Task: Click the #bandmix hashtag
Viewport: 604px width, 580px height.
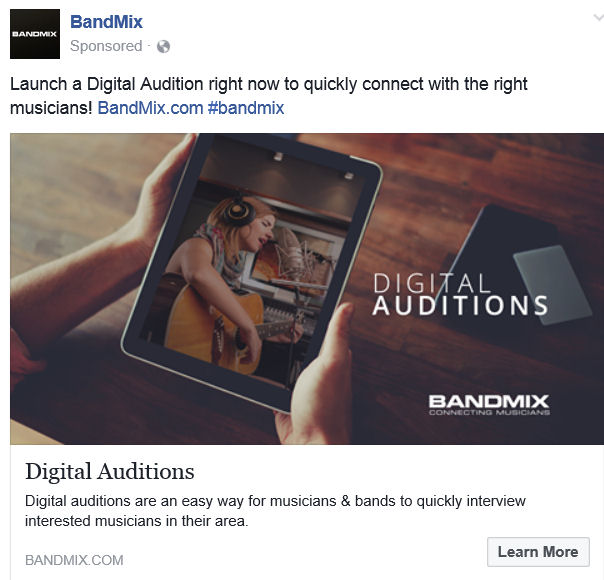Action: click(246, 108)
